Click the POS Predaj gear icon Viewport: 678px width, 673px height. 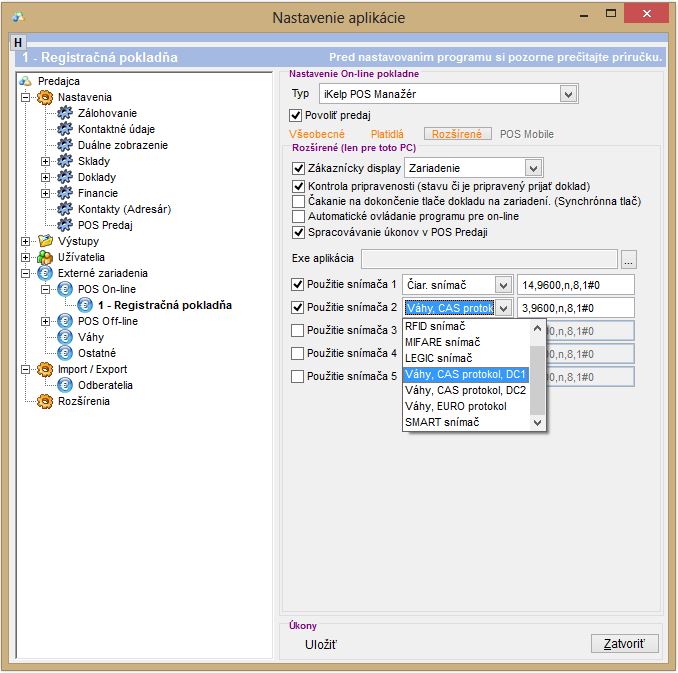point(65,225)
